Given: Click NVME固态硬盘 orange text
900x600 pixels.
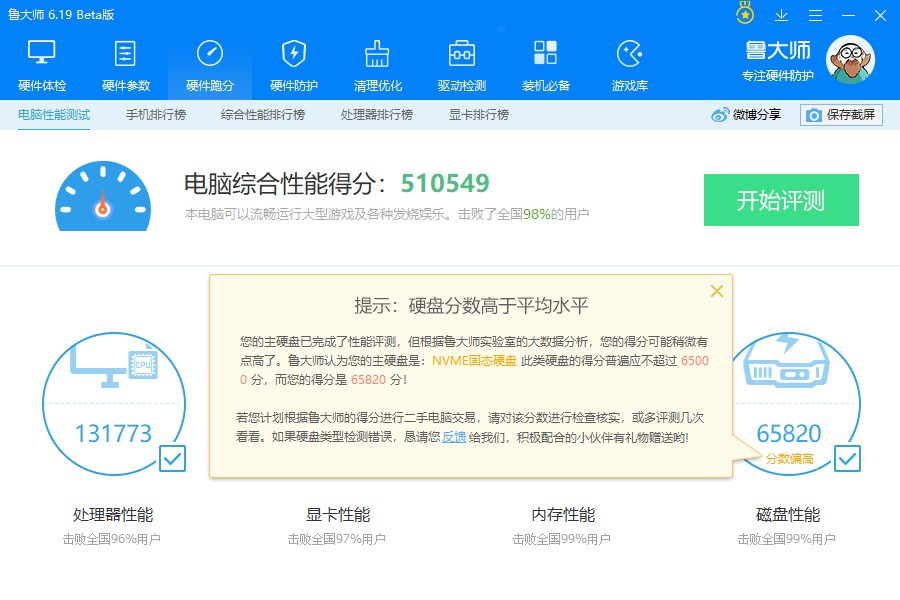Looking at the screenshot, I should (474, 361).
